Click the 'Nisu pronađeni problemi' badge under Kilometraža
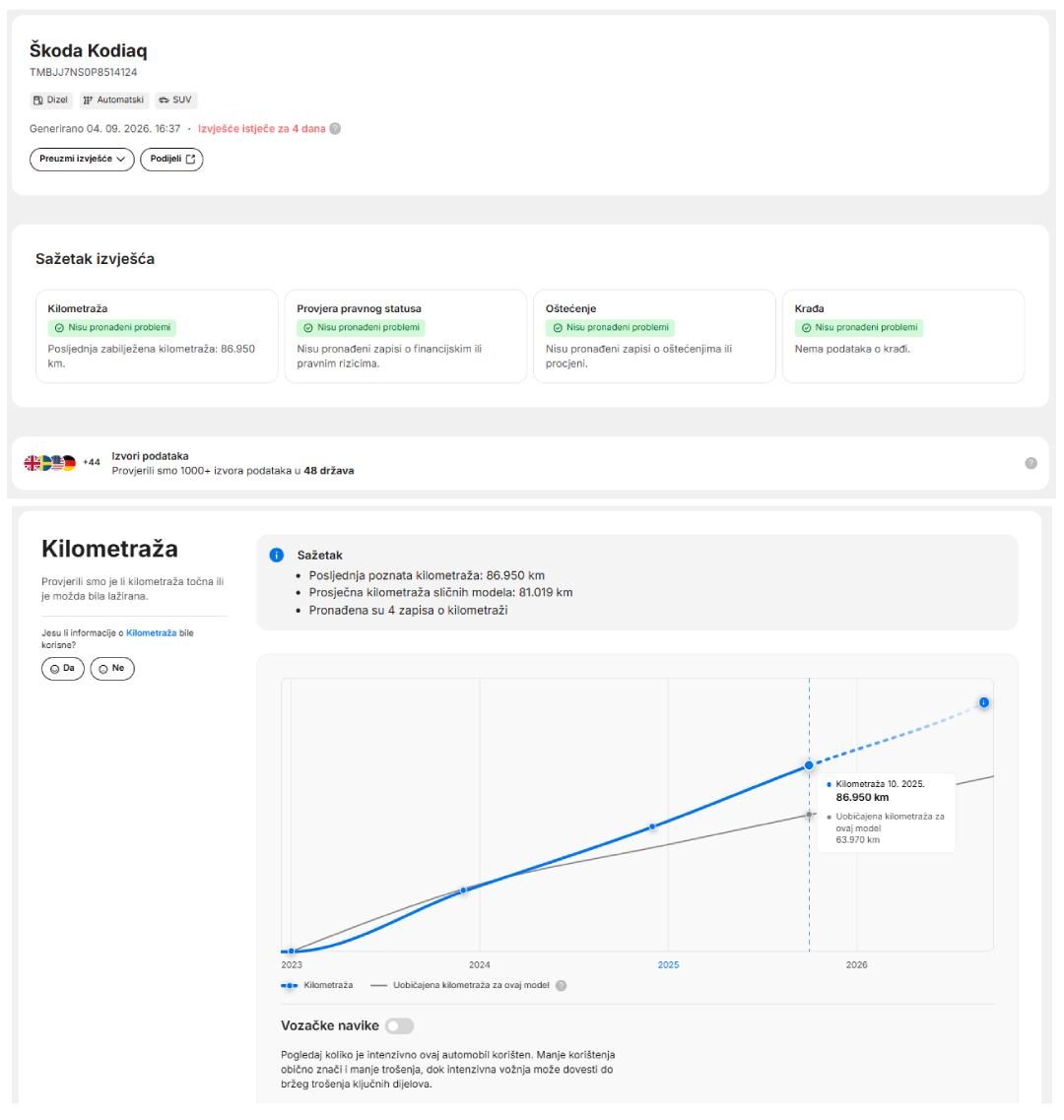1064x1120 pixels. tap(112, 328)
